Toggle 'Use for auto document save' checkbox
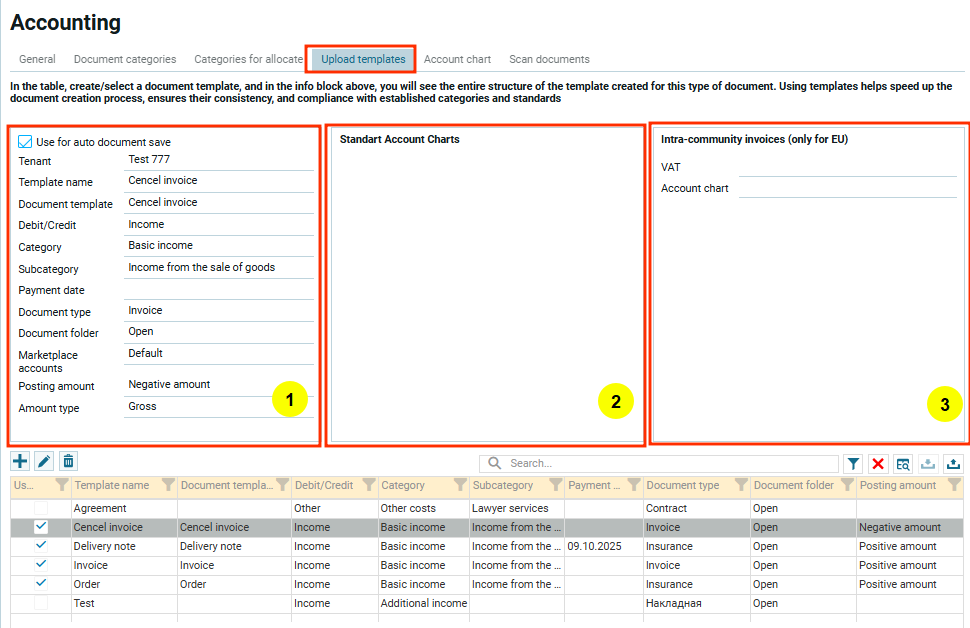Screen dimensions: 970x628 pos(26,142)
